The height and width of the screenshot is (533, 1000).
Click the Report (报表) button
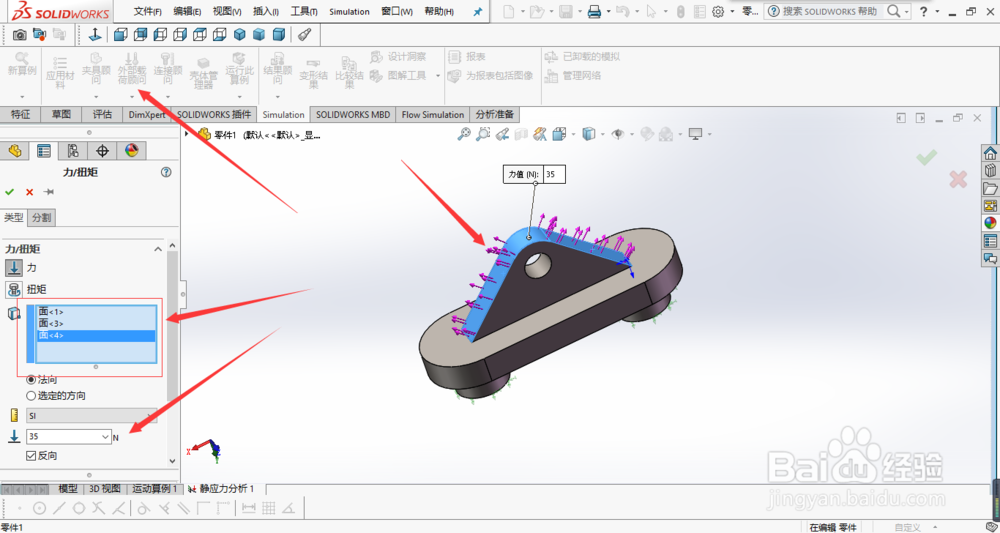coord(467,57)
